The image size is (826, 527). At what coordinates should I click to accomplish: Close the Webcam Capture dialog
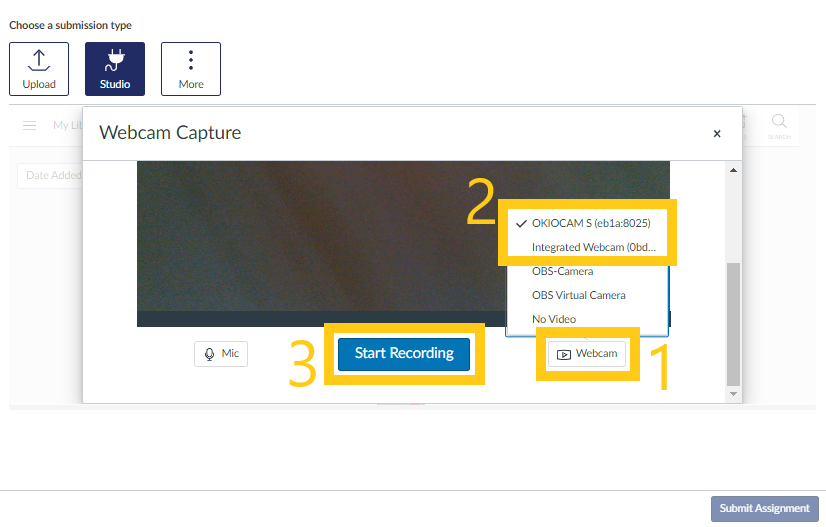pos(716,133)
